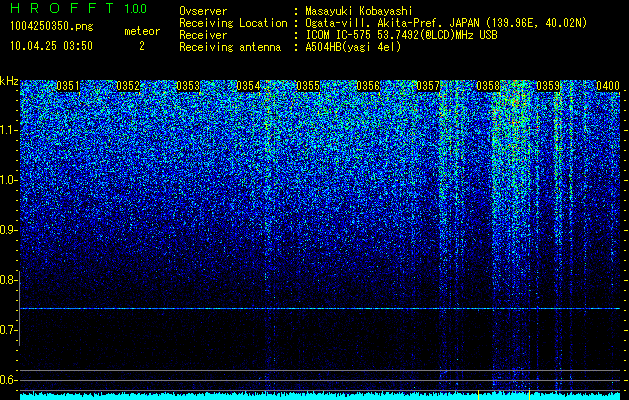Click the 0359 time marker
The image size is (629, 400).
tap(548, 86)
